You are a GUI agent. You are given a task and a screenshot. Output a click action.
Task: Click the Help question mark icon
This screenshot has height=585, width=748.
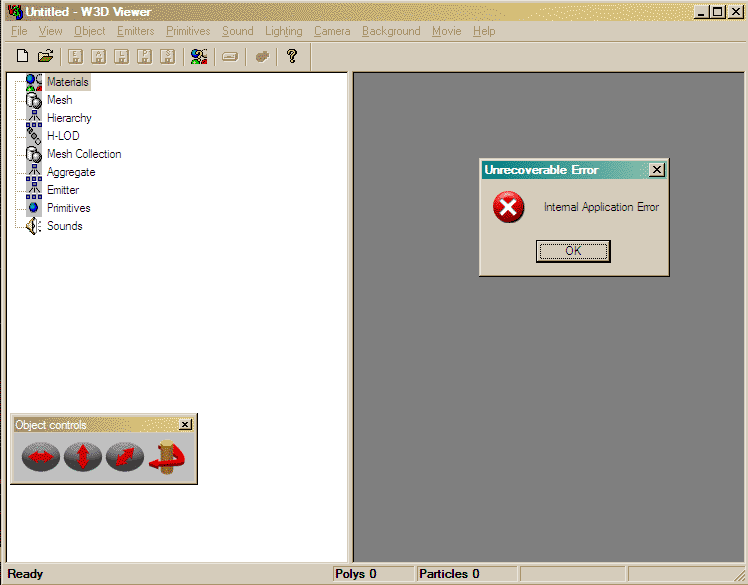click(x=292, y=57)
